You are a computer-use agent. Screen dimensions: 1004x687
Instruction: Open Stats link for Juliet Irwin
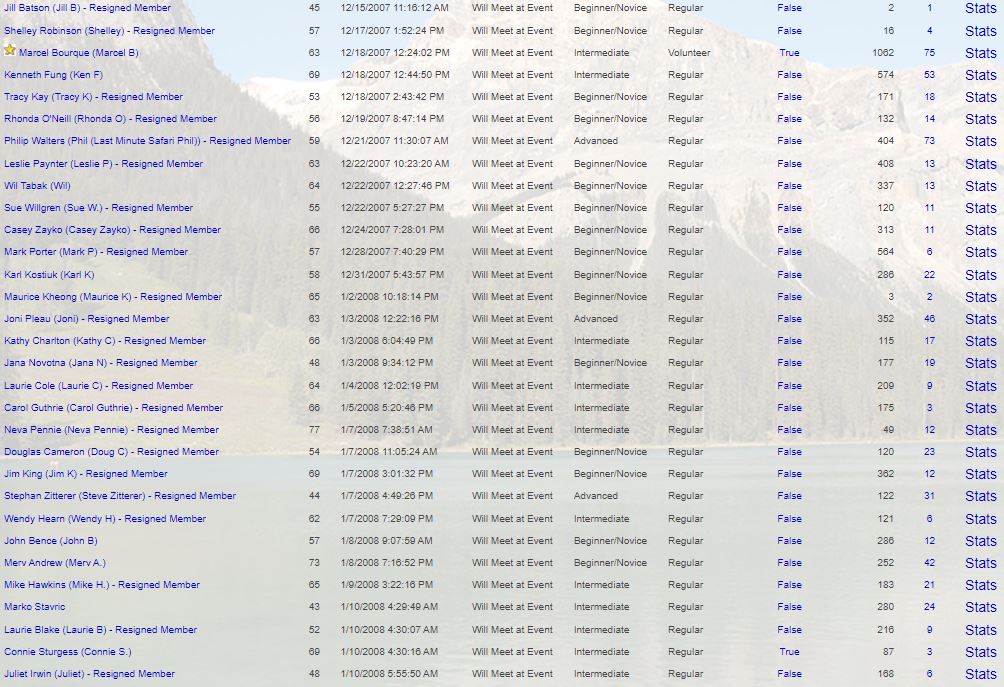980,674
